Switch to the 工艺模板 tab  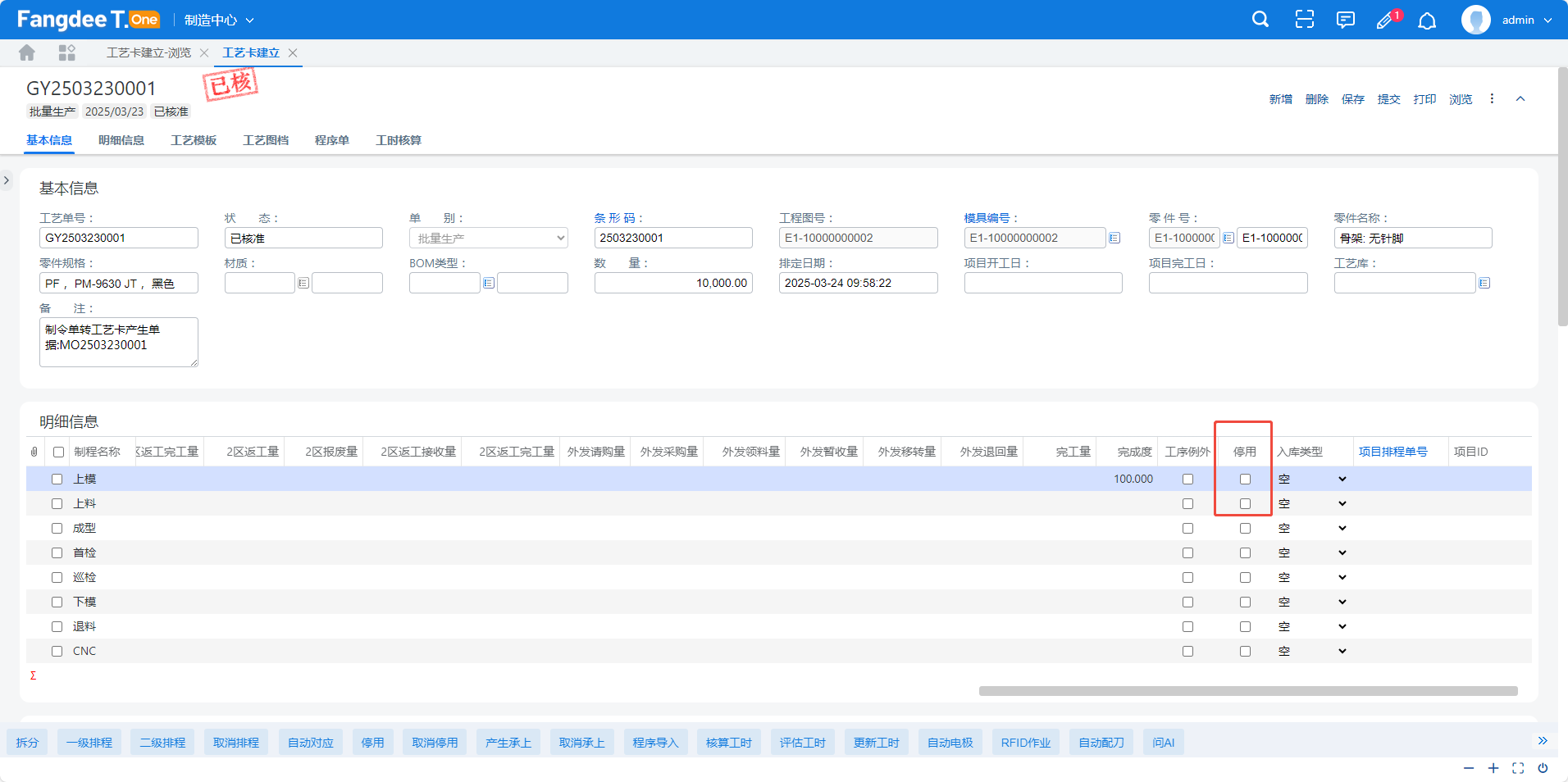194,140
